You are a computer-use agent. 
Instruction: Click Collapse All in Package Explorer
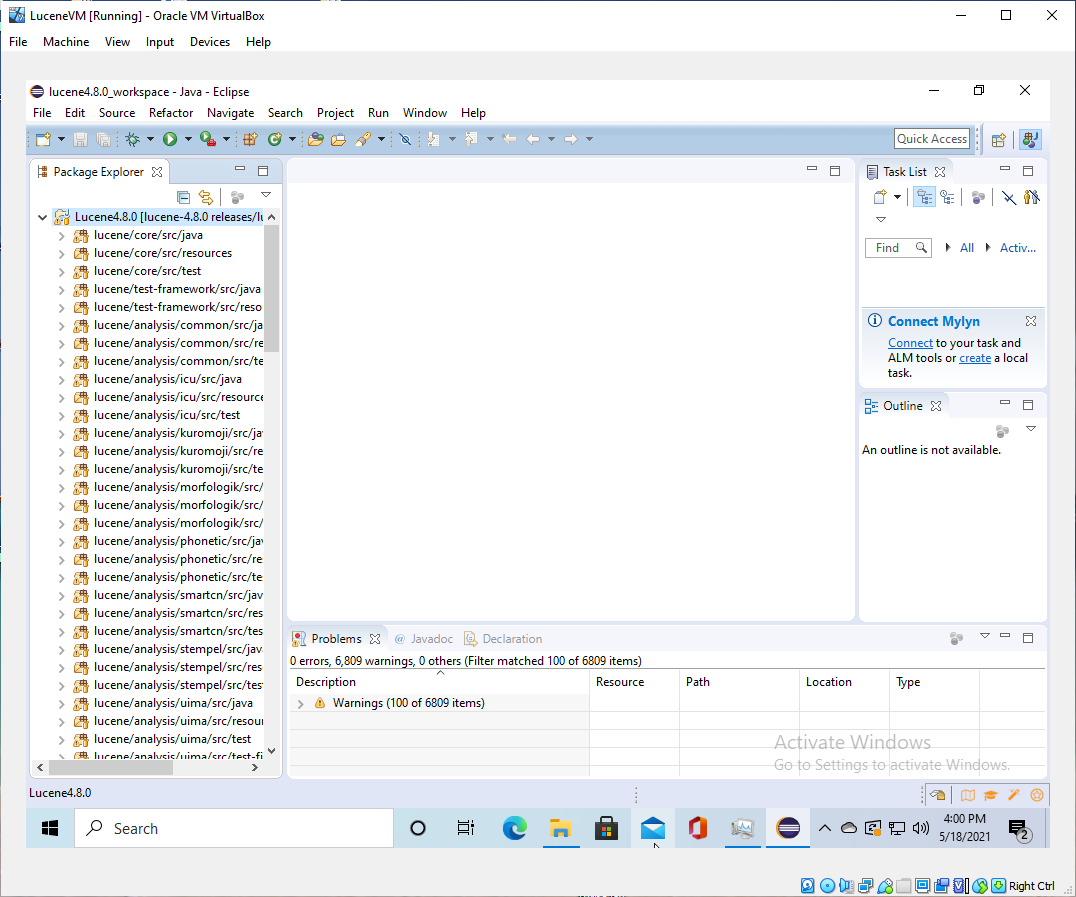(x=183, y=197)
